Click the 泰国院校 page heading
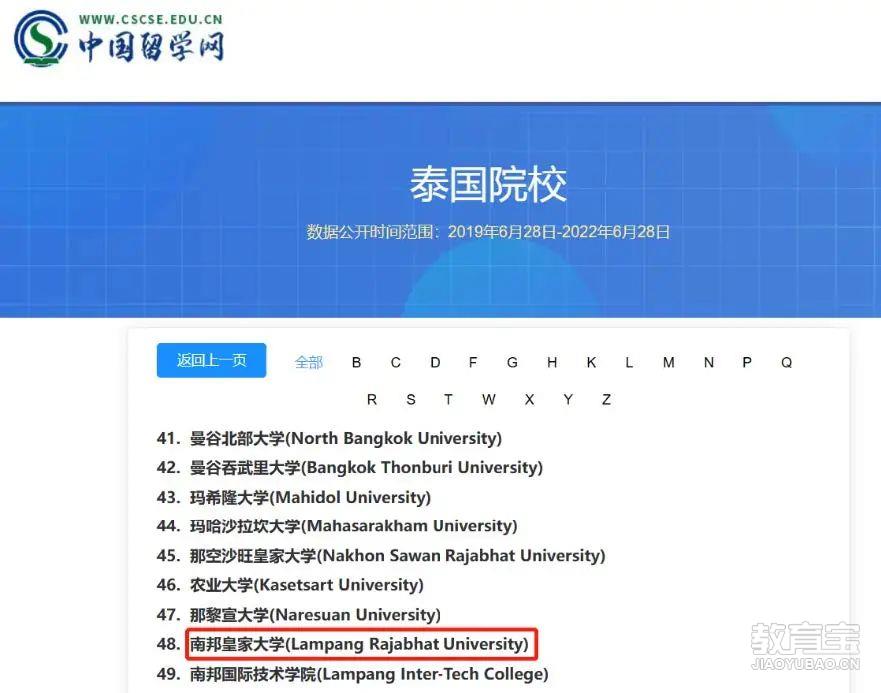Image resolution: width=881 pixels, height=693 pixels. pos(488,184)
